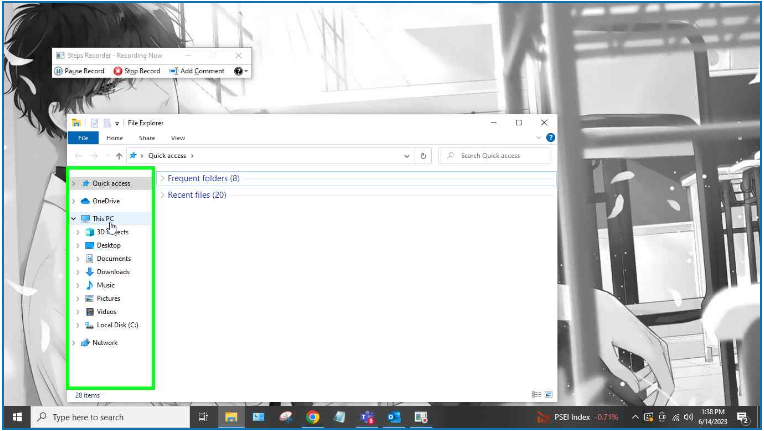Select Local Disk (C:)
This screenshot has height=431, width=764.
coord(117,325)
